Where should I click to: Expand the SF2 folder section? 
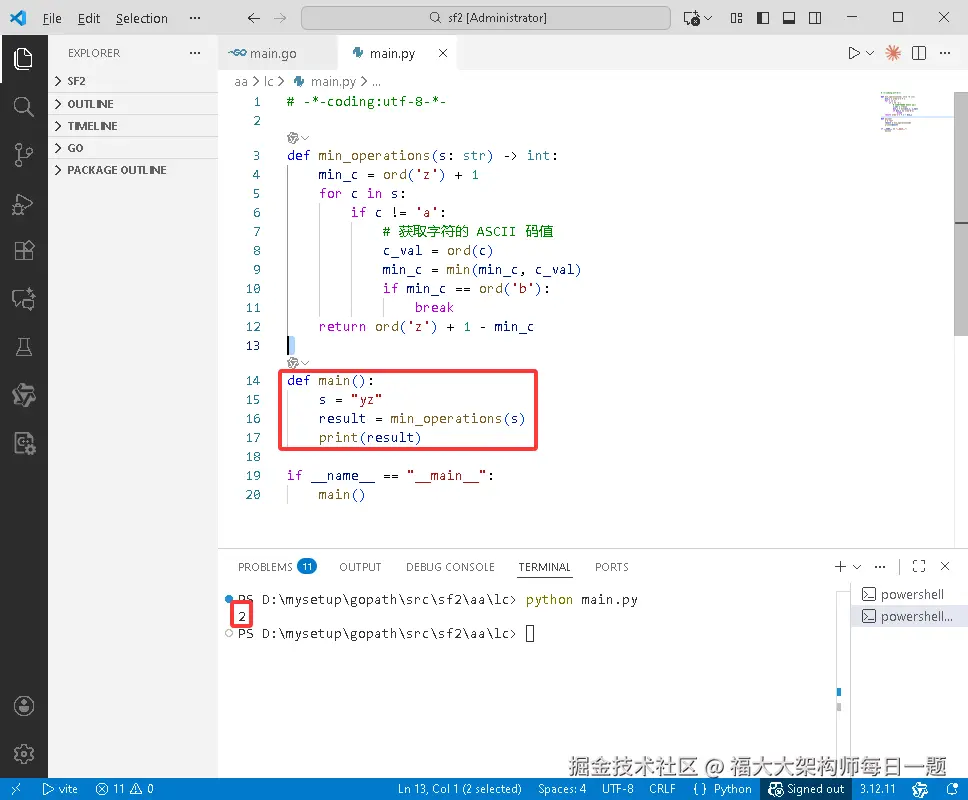(x=133, y=81)
